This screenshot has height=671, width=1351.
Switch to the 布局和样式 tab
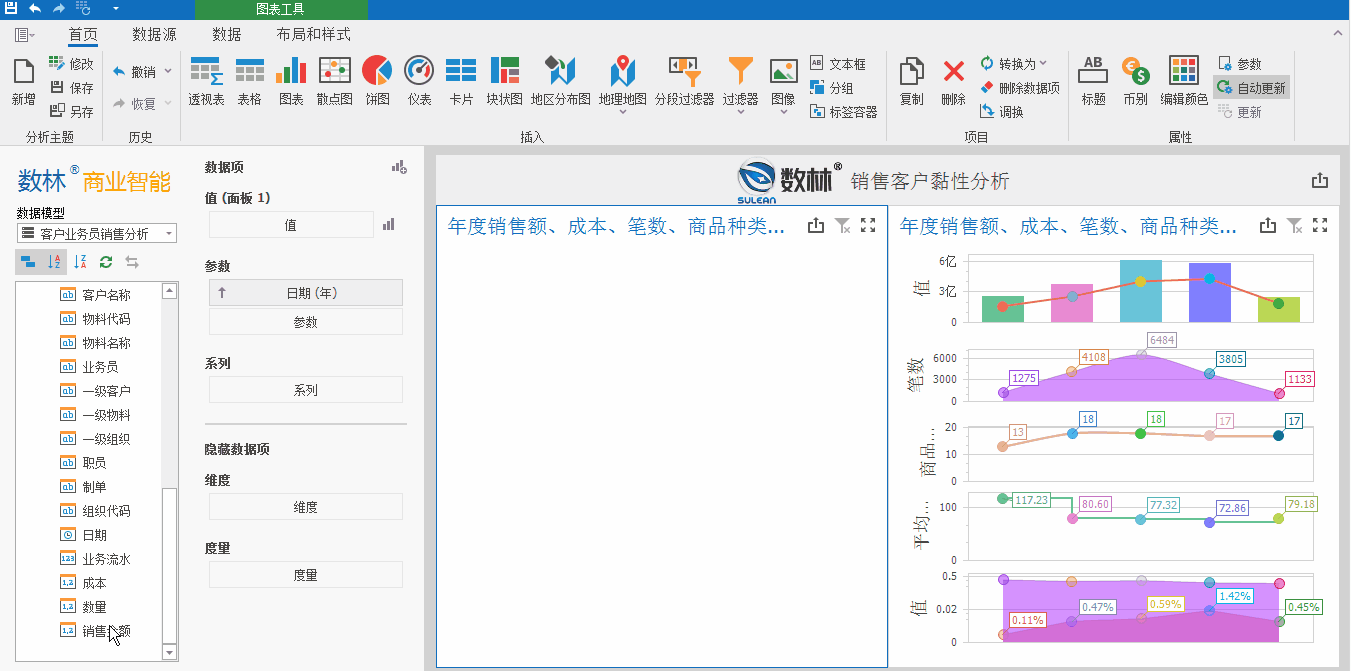click(313, 34)
